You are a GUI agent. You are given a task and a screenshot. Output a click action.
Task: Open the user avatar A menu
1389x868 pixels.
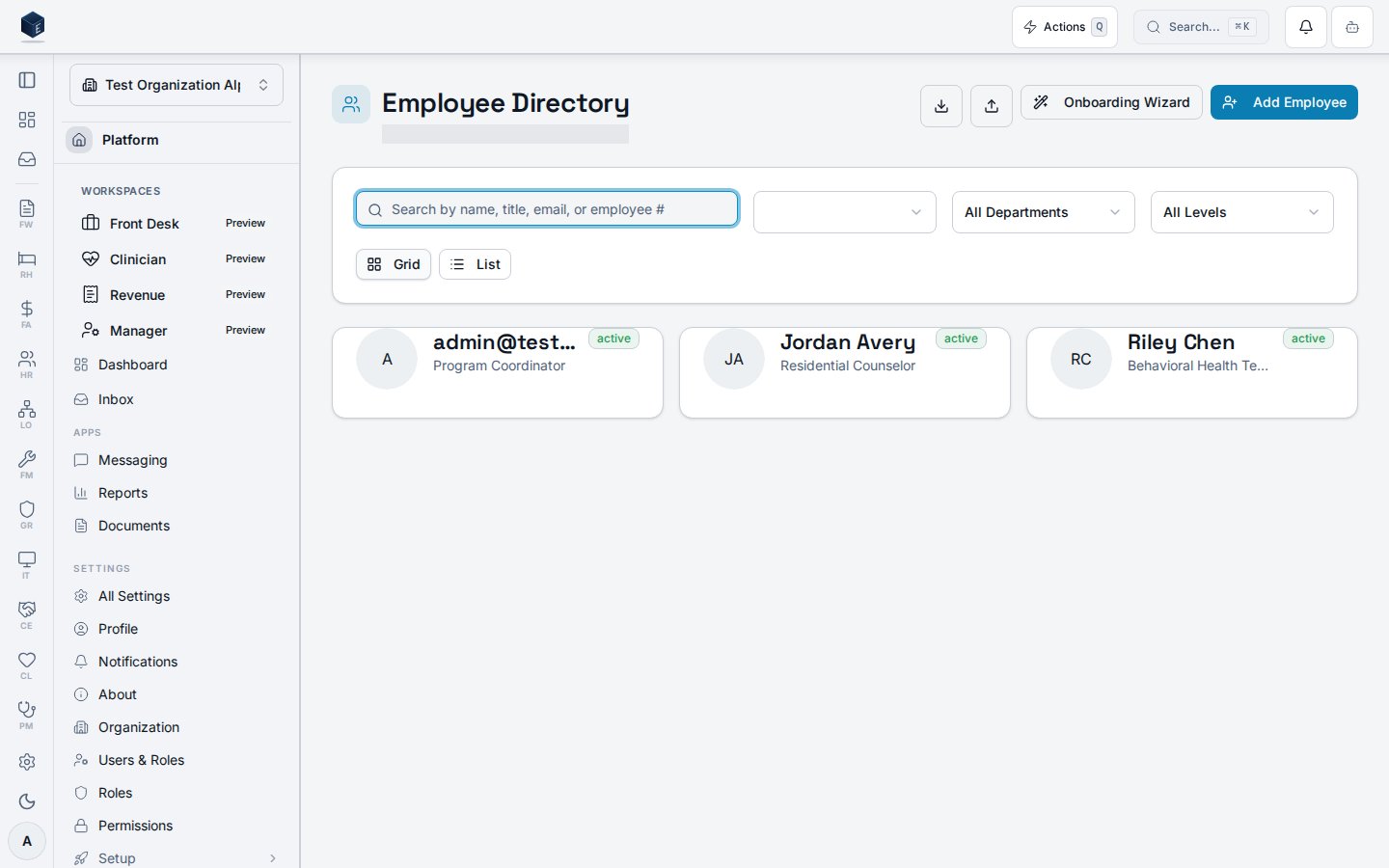click(x=27, y=841)
